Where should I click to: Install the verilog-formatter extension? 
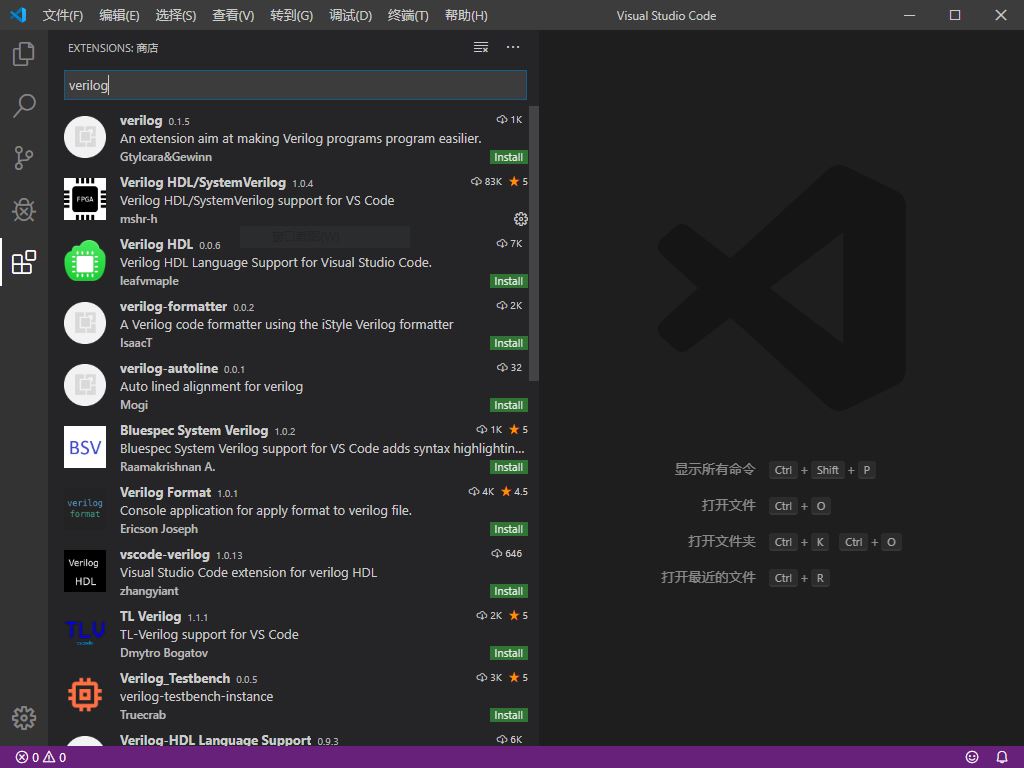(508, 343)
